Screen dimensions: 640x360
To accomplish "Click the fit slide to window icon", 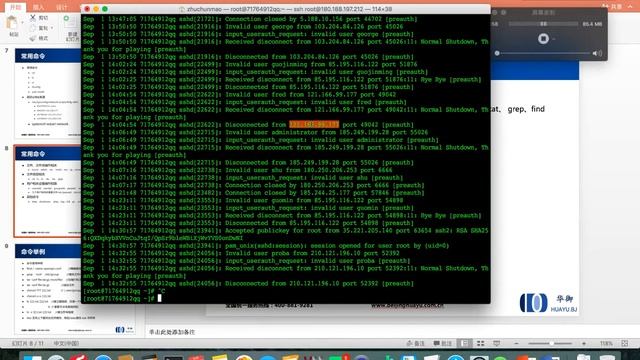I will pyautogui.click(x=625, y=344).
